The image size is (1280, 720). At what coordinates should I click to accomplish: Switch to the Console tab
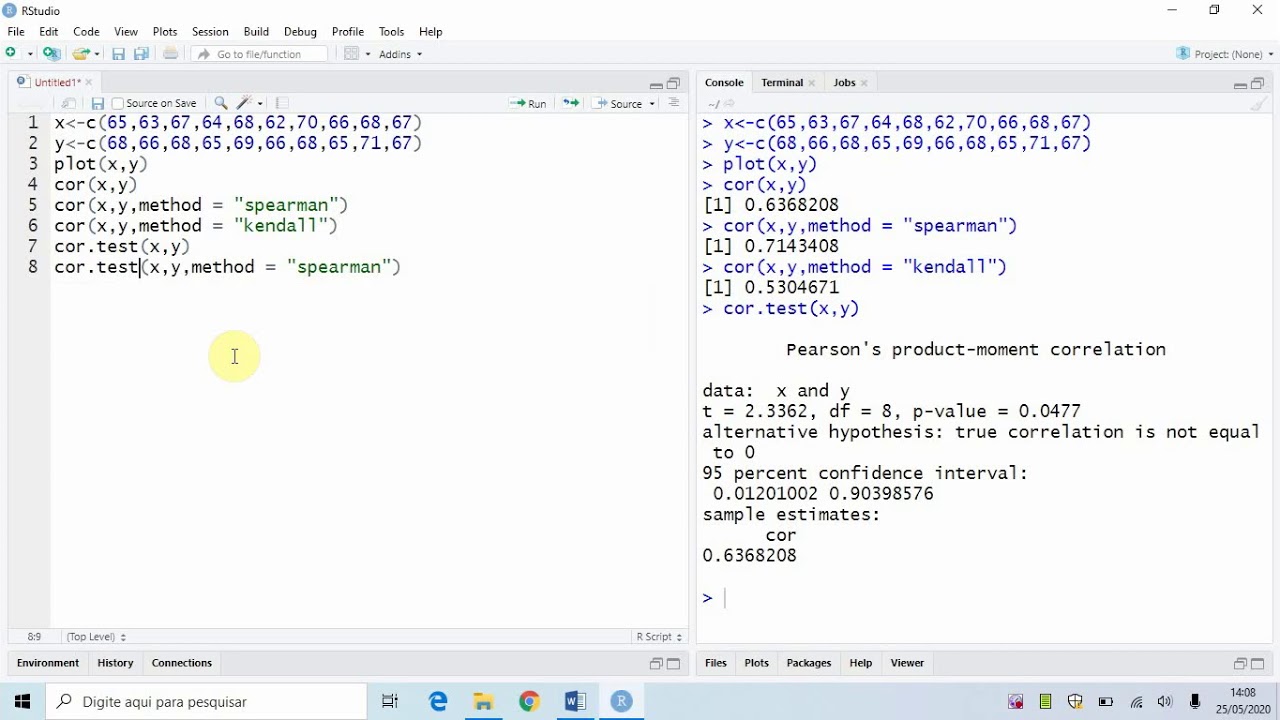point(724,82)
